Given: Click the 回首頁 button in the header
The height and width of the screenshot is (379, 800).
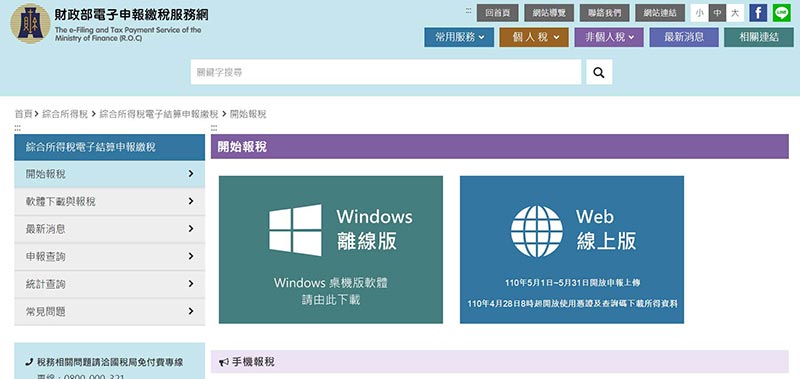Looking at the screenshot, I should coord(497,13).
